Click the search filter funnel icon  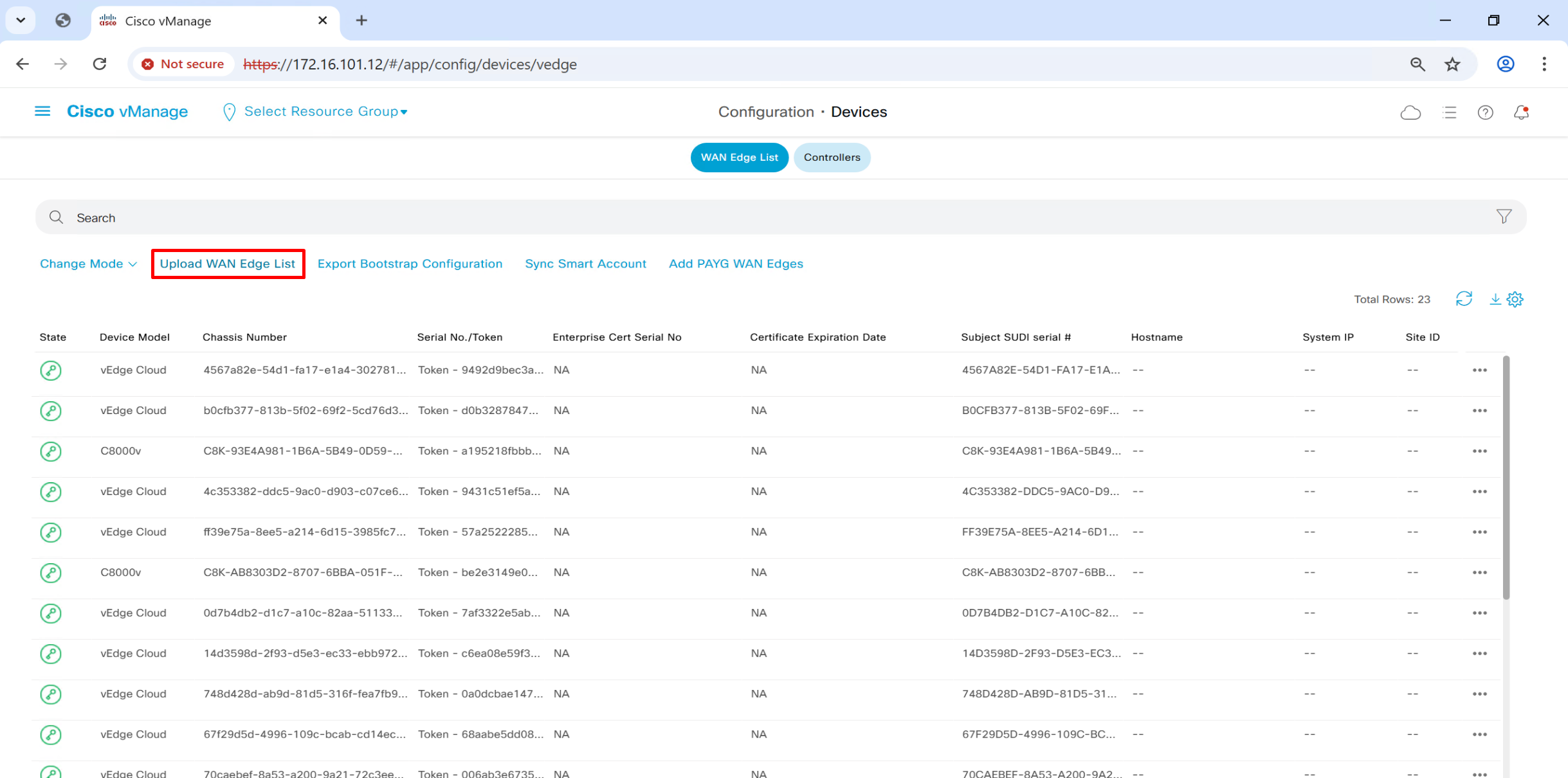click(x=1504, y=217)
